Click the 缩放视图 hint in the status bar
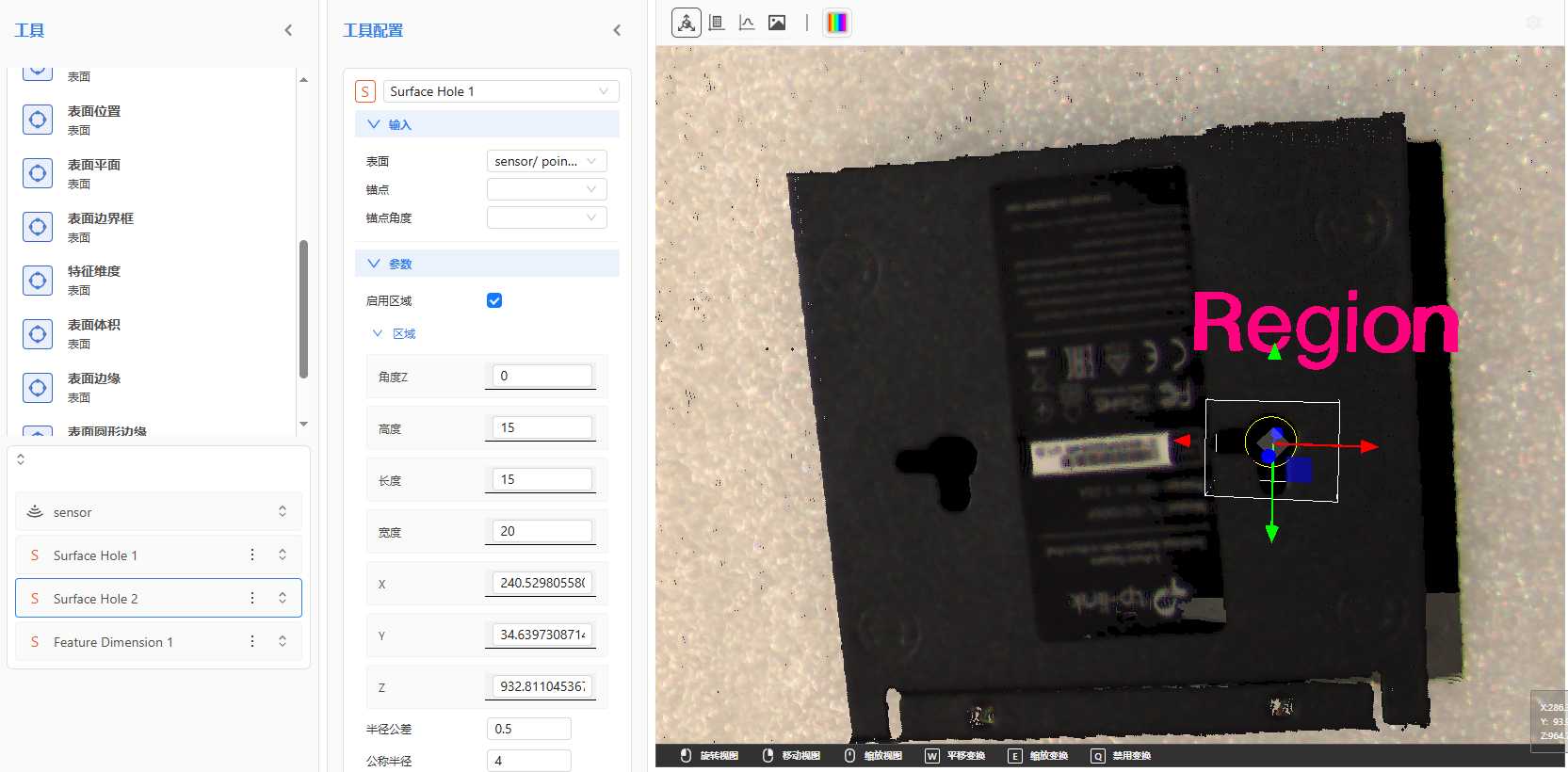 tap(873, 756)
